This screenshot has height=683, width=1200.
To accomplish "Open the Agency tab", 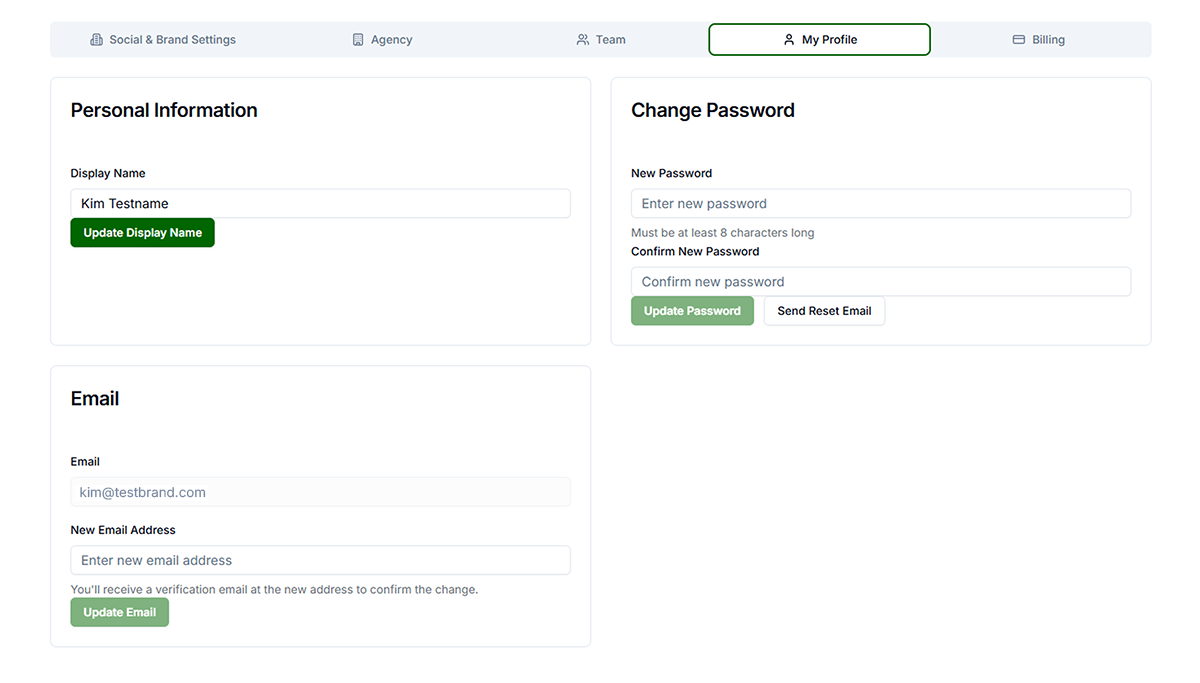I will [391, 40].
